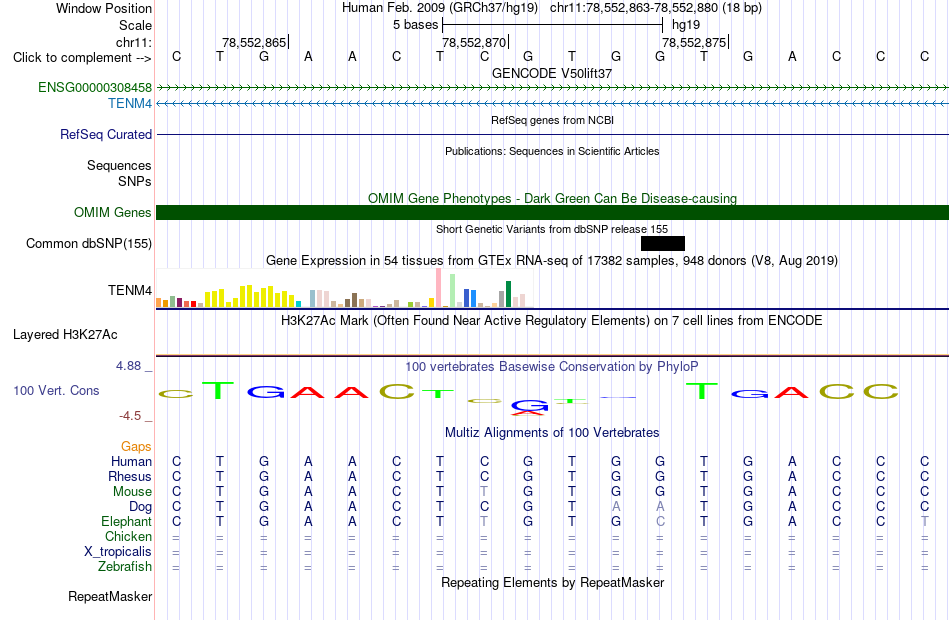Click 'Repeating Elements by RepeatMasker' title
Screen dimensions: 950x620
pos(552,582)
